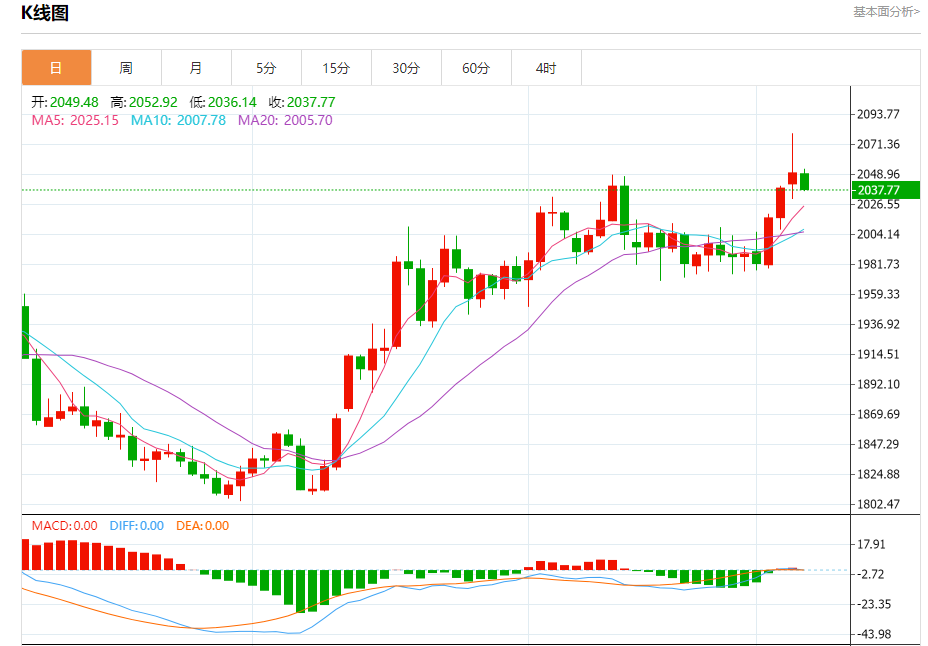Click the green 2037.77 current price tag
Screen dimensions: 928x646
tap(885, 190)
